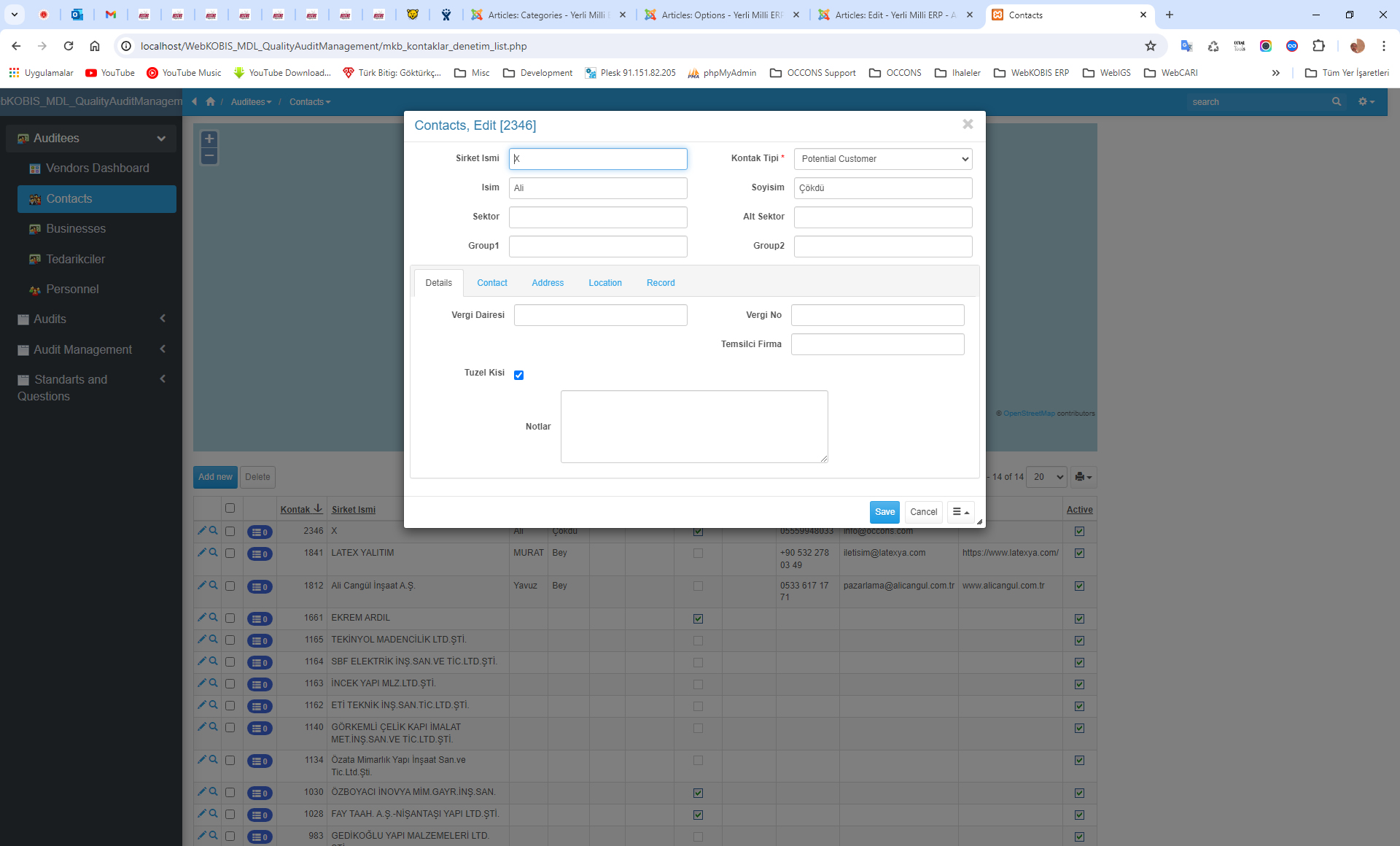The height and width of the screenshot is (846, 1400).
Task: Sort by Sirket Ismi column header
Action: [354, 510]
